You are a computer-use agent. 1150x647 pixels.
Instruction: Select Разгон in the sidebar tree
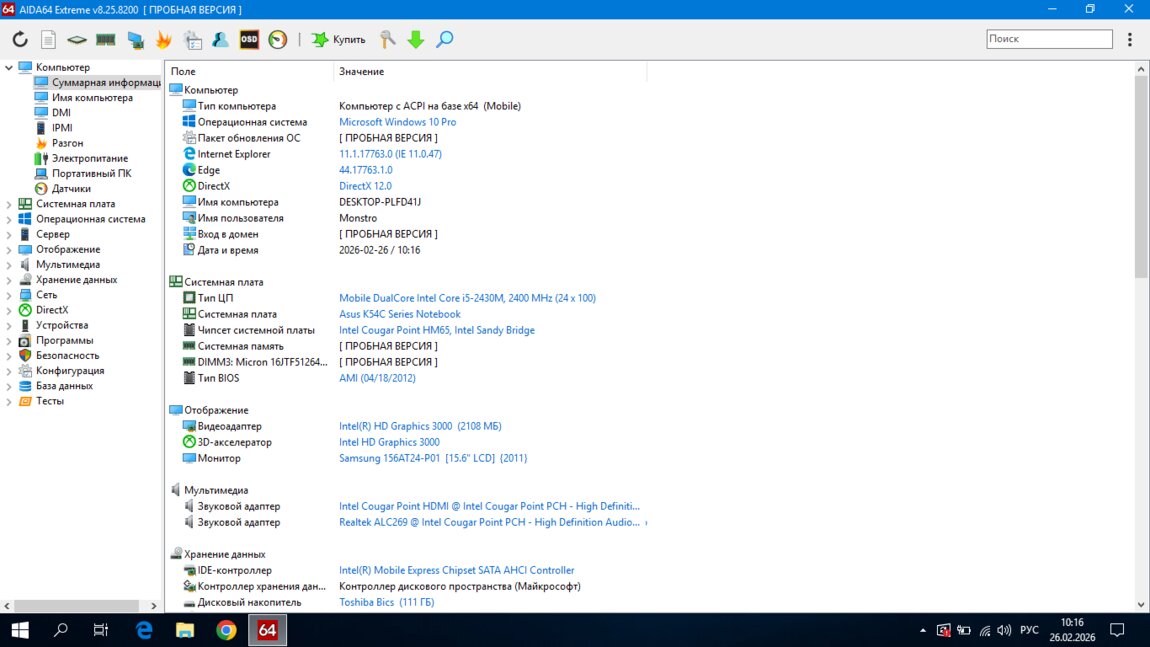click(67, 143)
